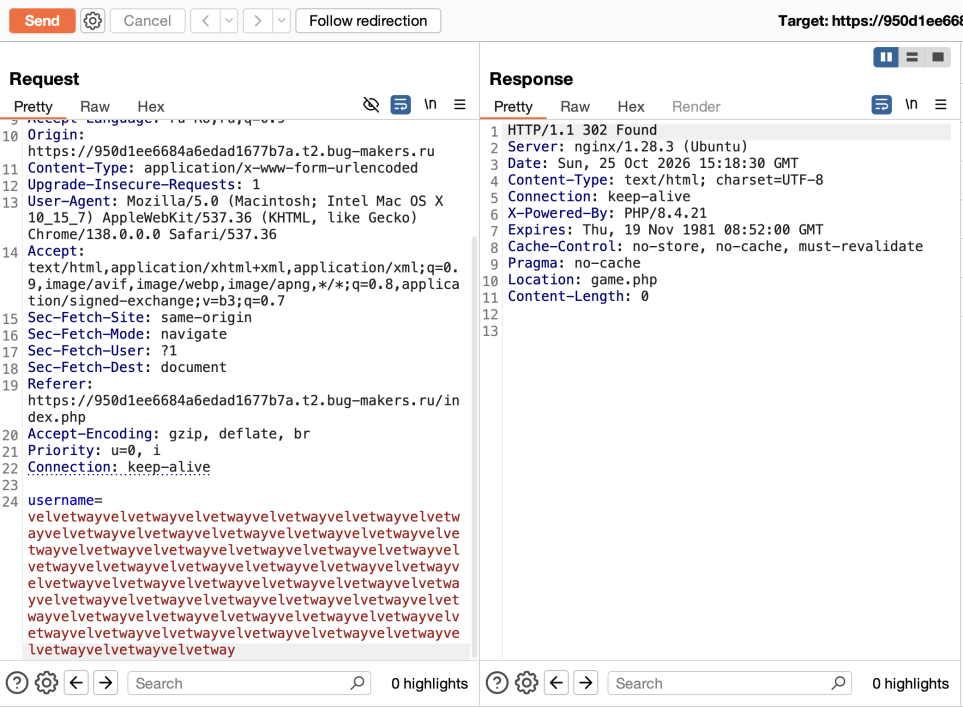
Task: Open the Request Hex tab
Action: 151,107
